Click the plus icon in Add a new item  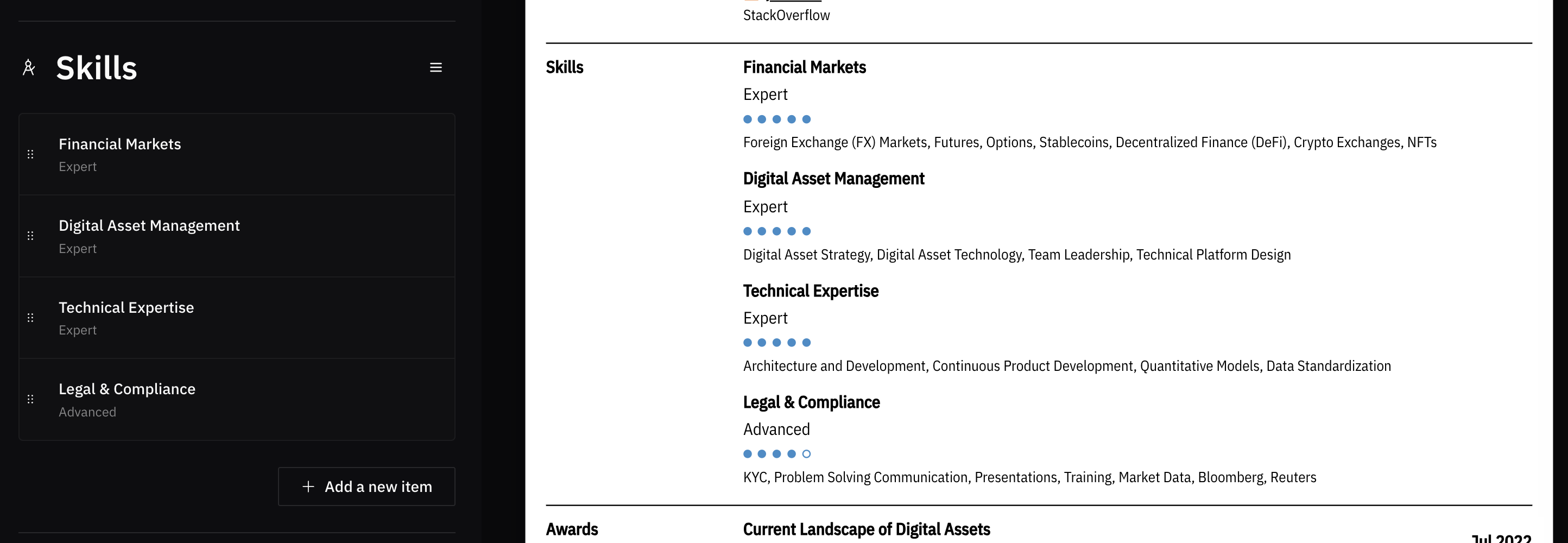click(x=308, y=487)
